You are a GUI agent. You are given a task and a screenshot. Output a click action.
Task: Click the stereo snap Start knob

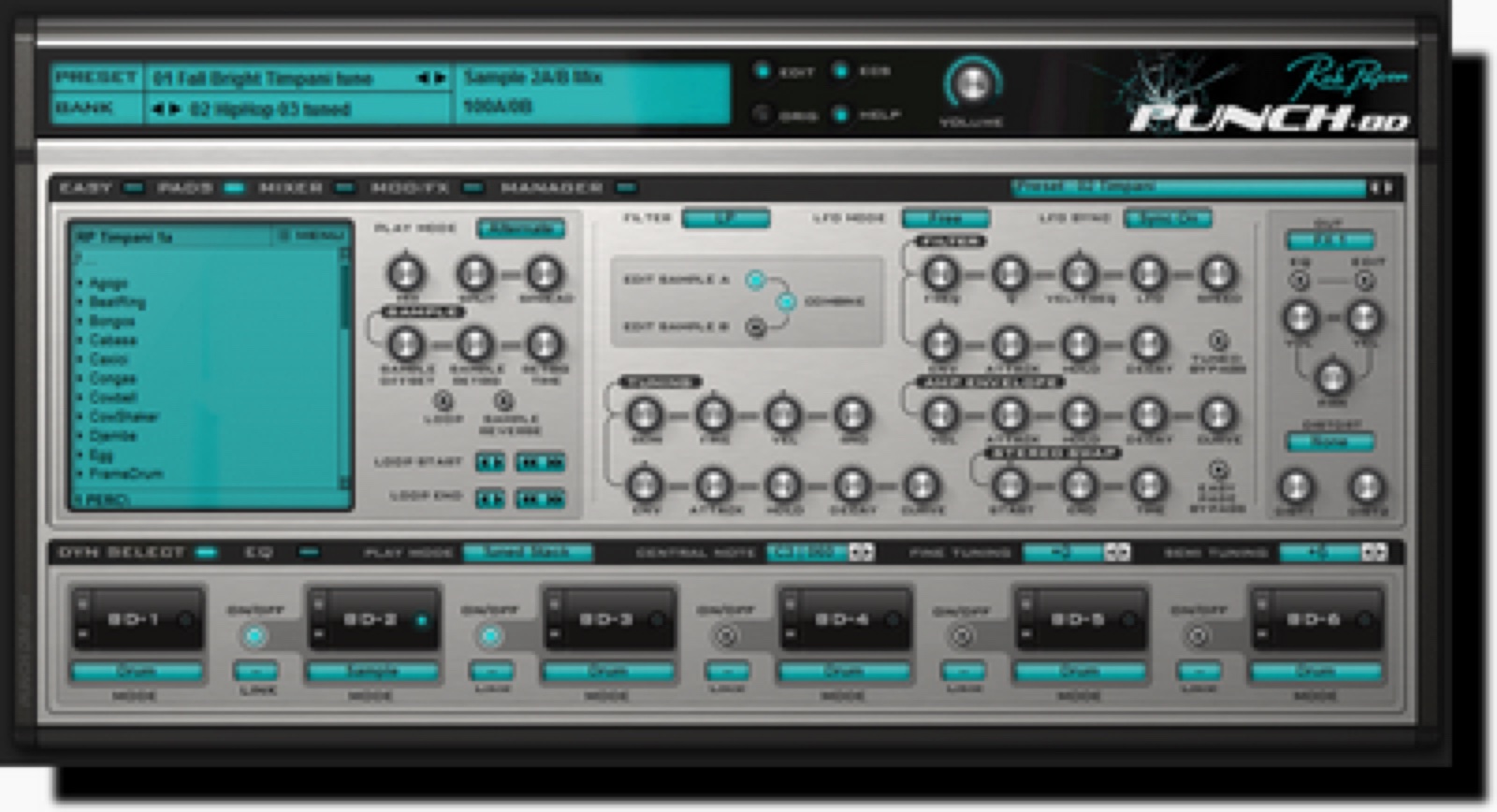click(x=1009, y=485)
